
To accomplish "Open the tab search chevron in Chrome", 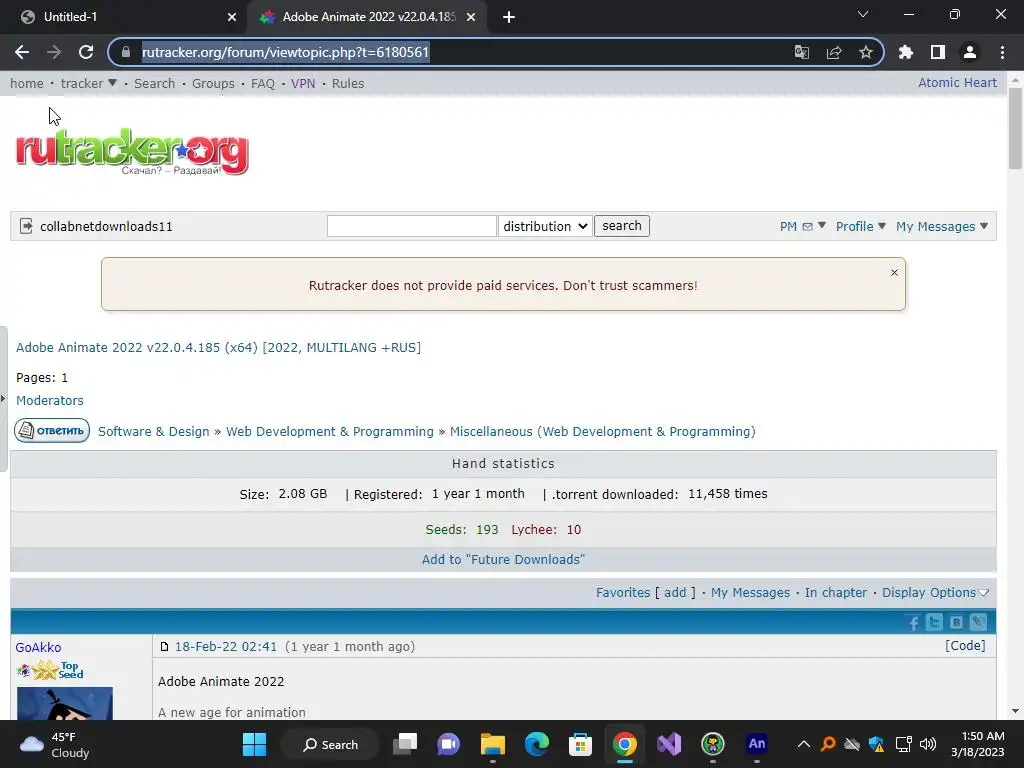I will [x=863, y=14].
